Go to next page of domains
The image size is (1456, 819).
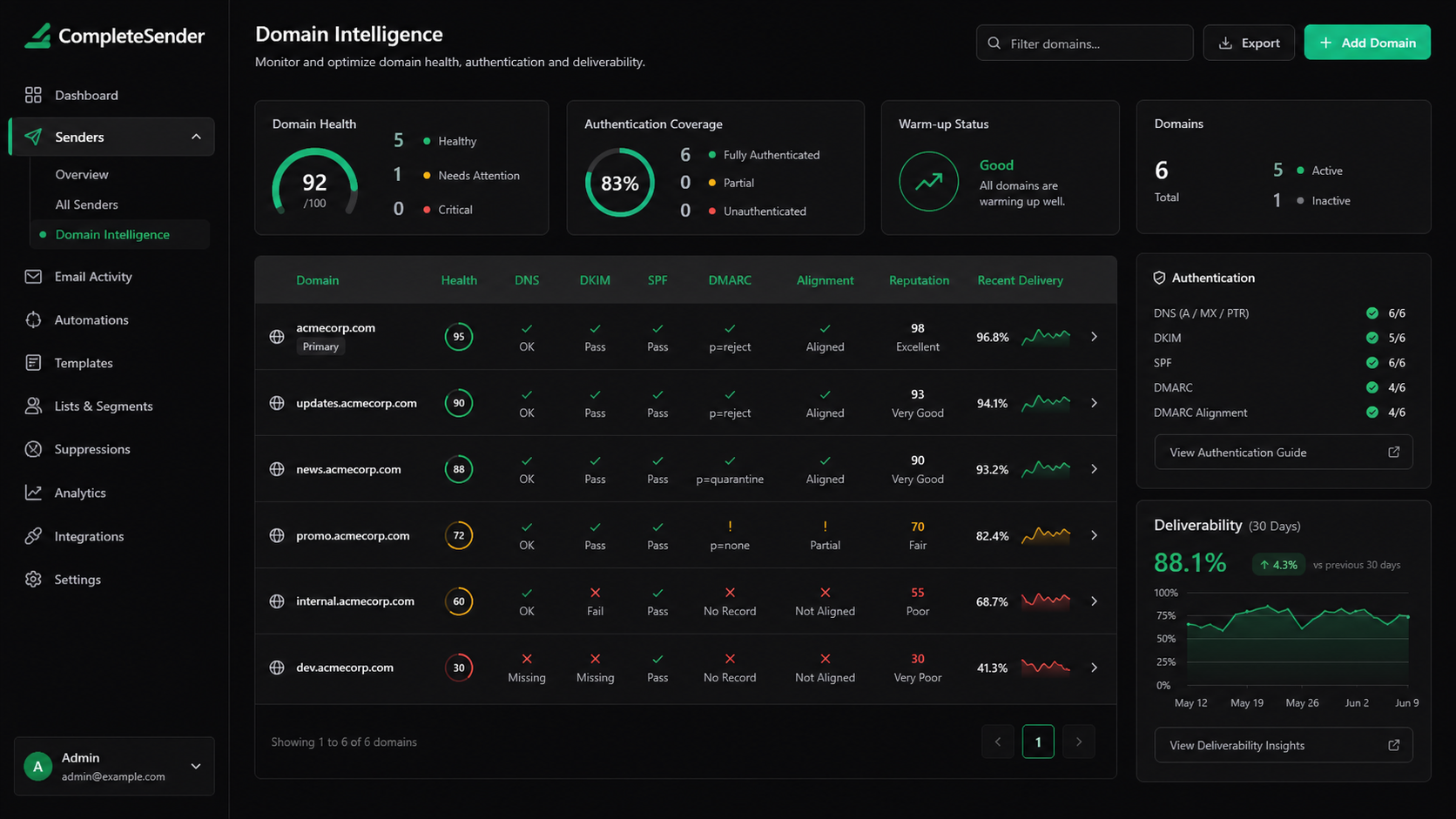point(1079,742)
